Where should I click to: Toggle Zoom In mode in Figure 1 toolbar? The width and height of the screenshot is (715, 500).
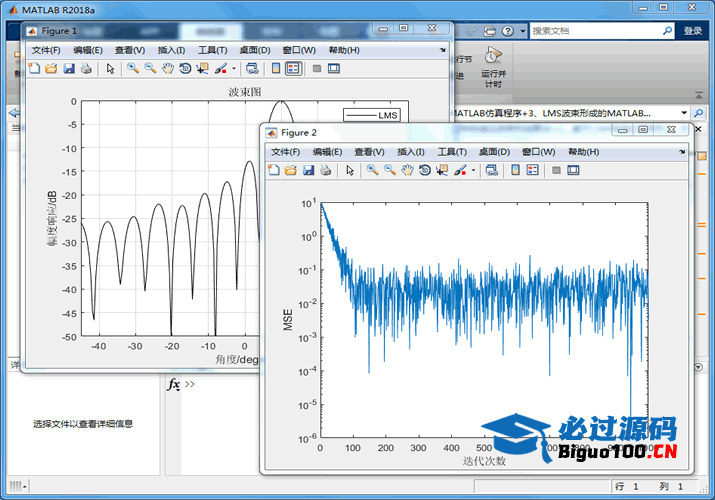(133, 68)
